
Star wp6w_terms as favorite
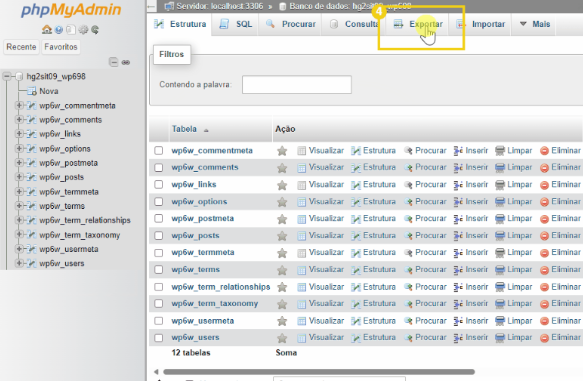(282, 270)
